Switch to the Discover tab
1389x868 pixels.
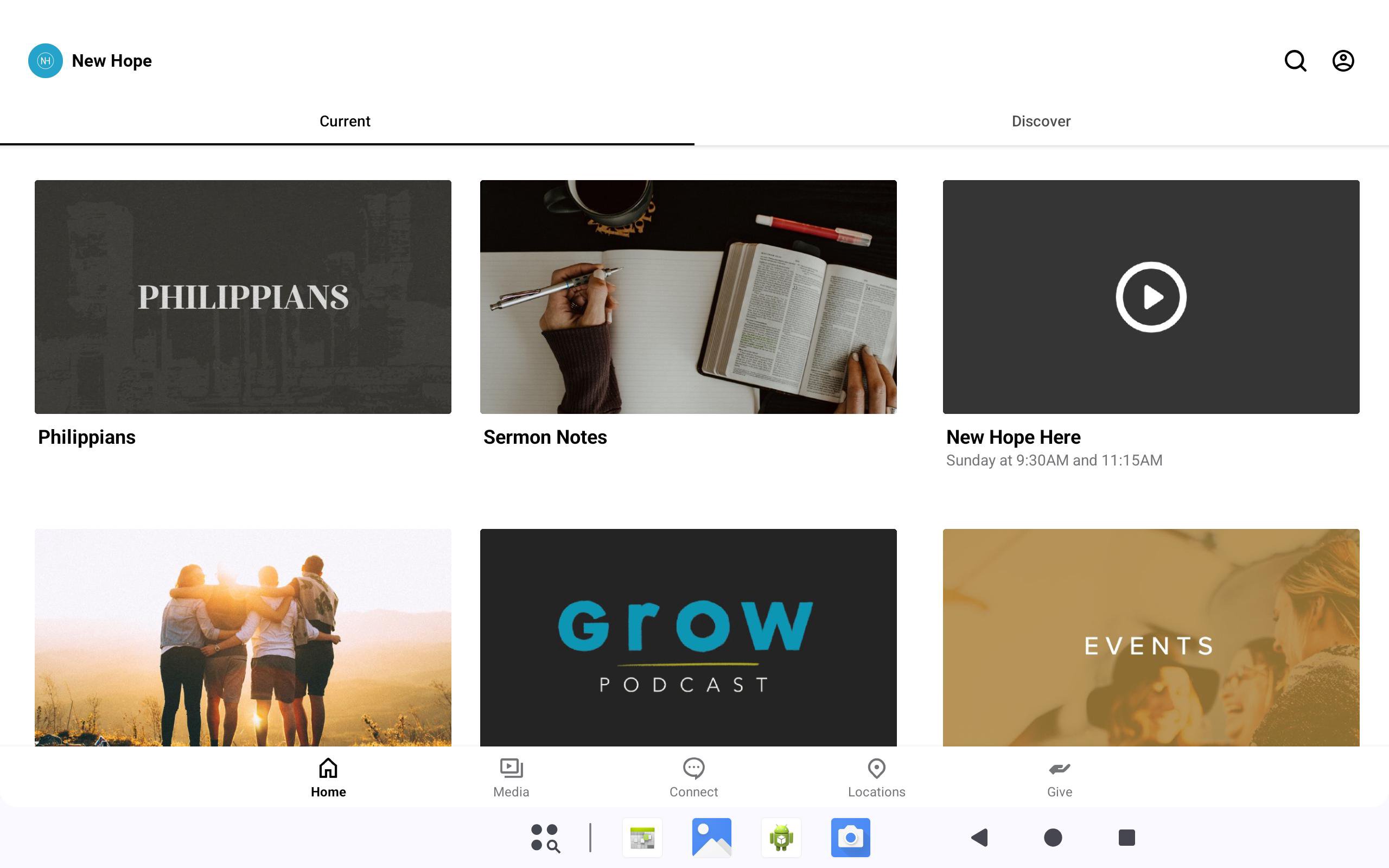point(1041,121)
